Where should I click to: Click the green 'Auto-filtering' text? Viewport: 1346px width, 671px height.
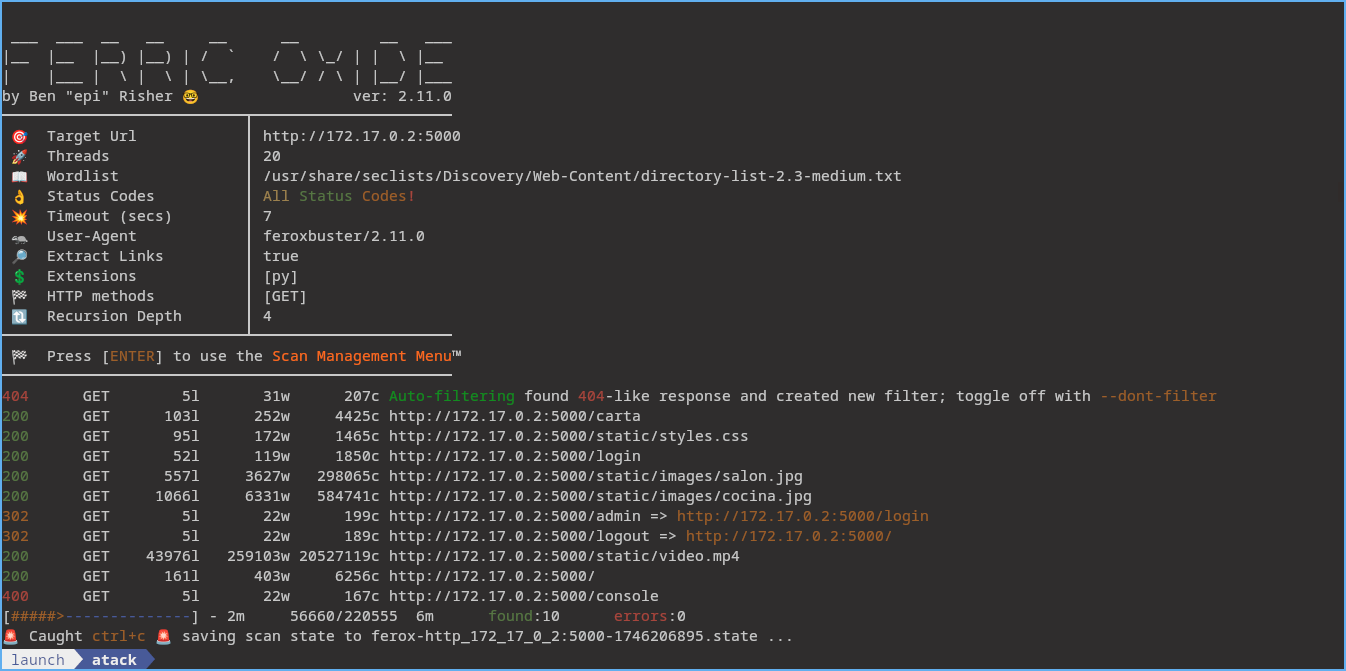pyautogui.click(x=452, y=396)
